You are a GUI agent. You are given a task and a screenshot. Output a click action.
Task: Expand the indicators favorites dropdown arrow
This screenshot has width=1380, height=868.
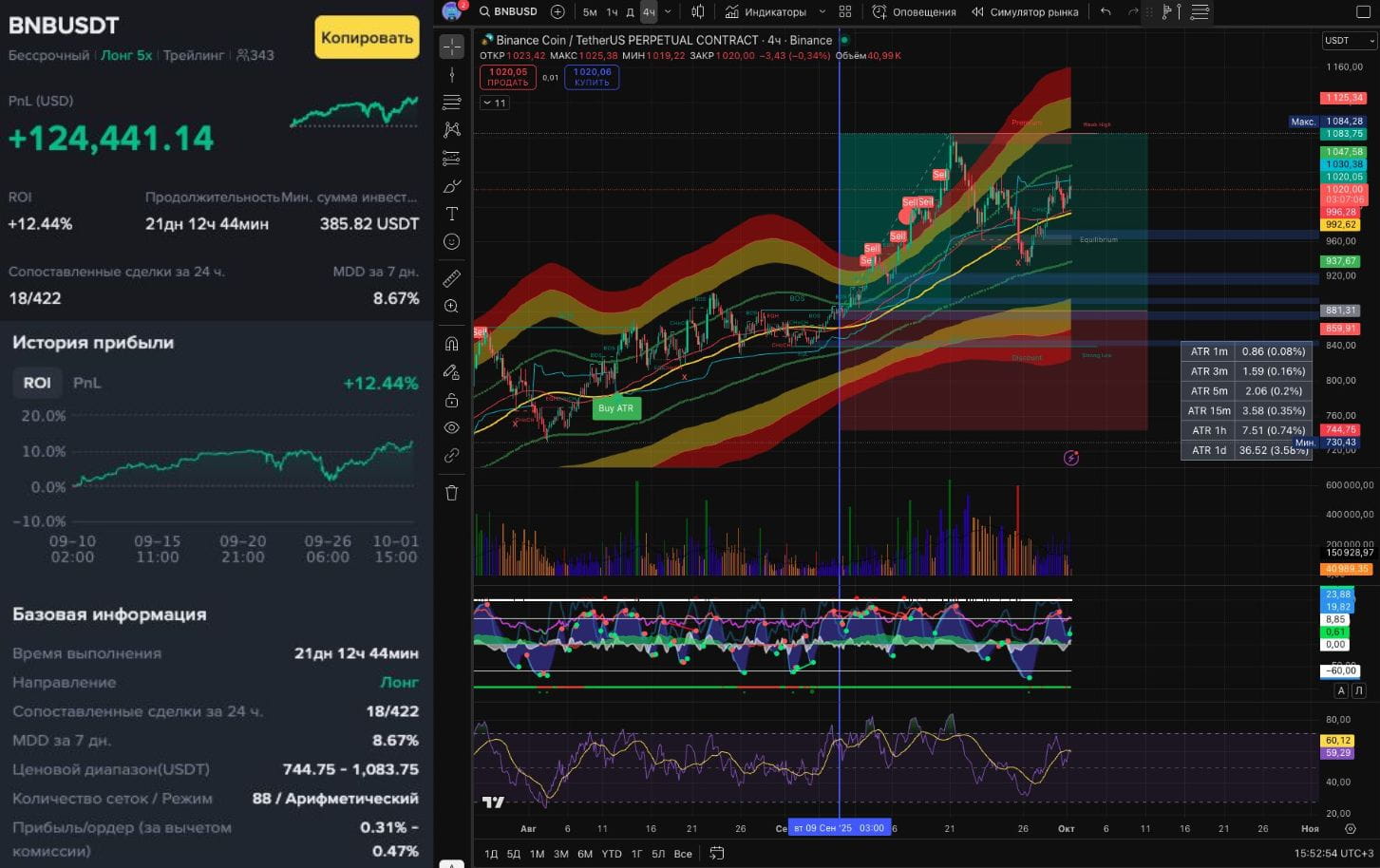click(x=822, y=11)
